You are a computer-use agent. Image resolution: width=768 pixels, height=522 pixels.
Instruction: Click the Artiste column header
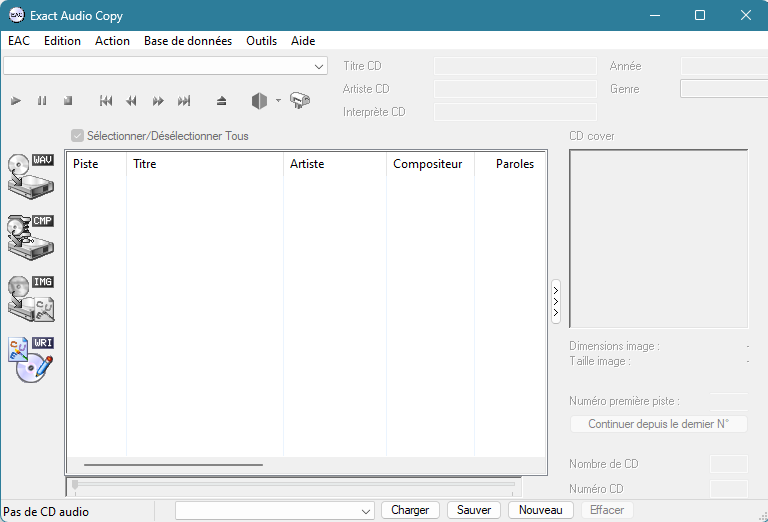[335, 164]
